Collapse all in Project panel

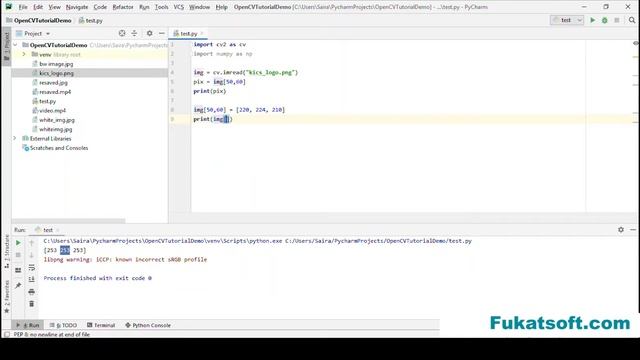(134, 33)
